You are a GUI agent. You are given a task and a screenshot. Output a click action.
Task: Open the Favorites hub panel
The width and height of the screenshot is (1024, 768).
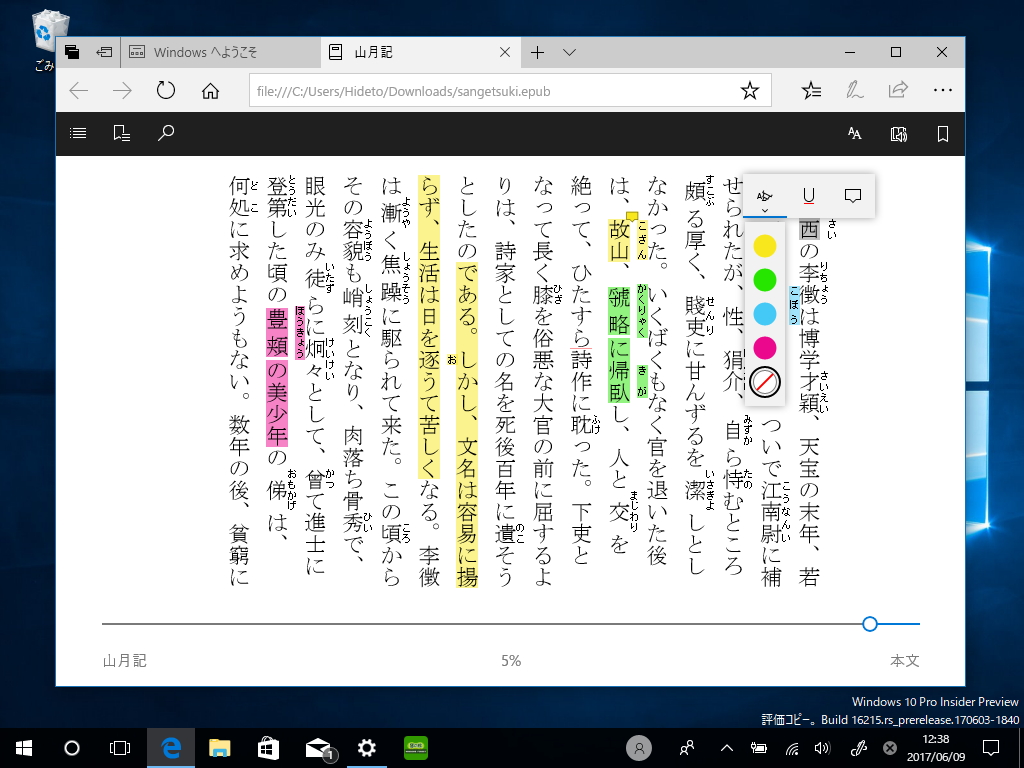pyautogui.click(x=812, y=90)
